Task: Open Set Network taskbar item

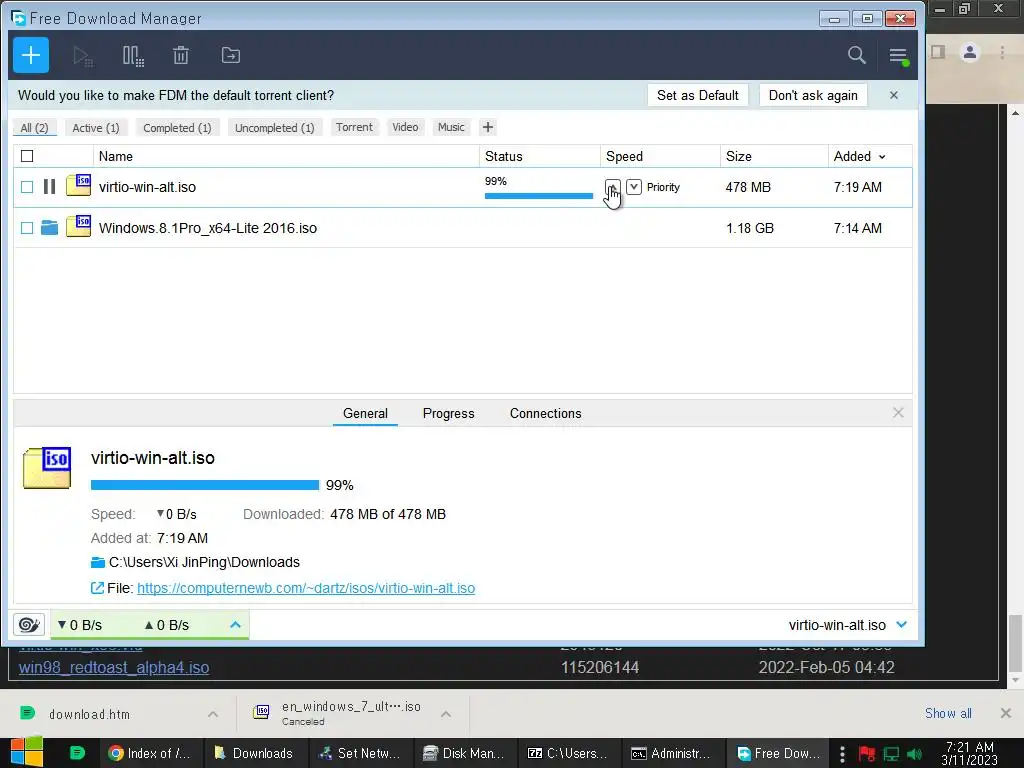Action: coord(360,753)
